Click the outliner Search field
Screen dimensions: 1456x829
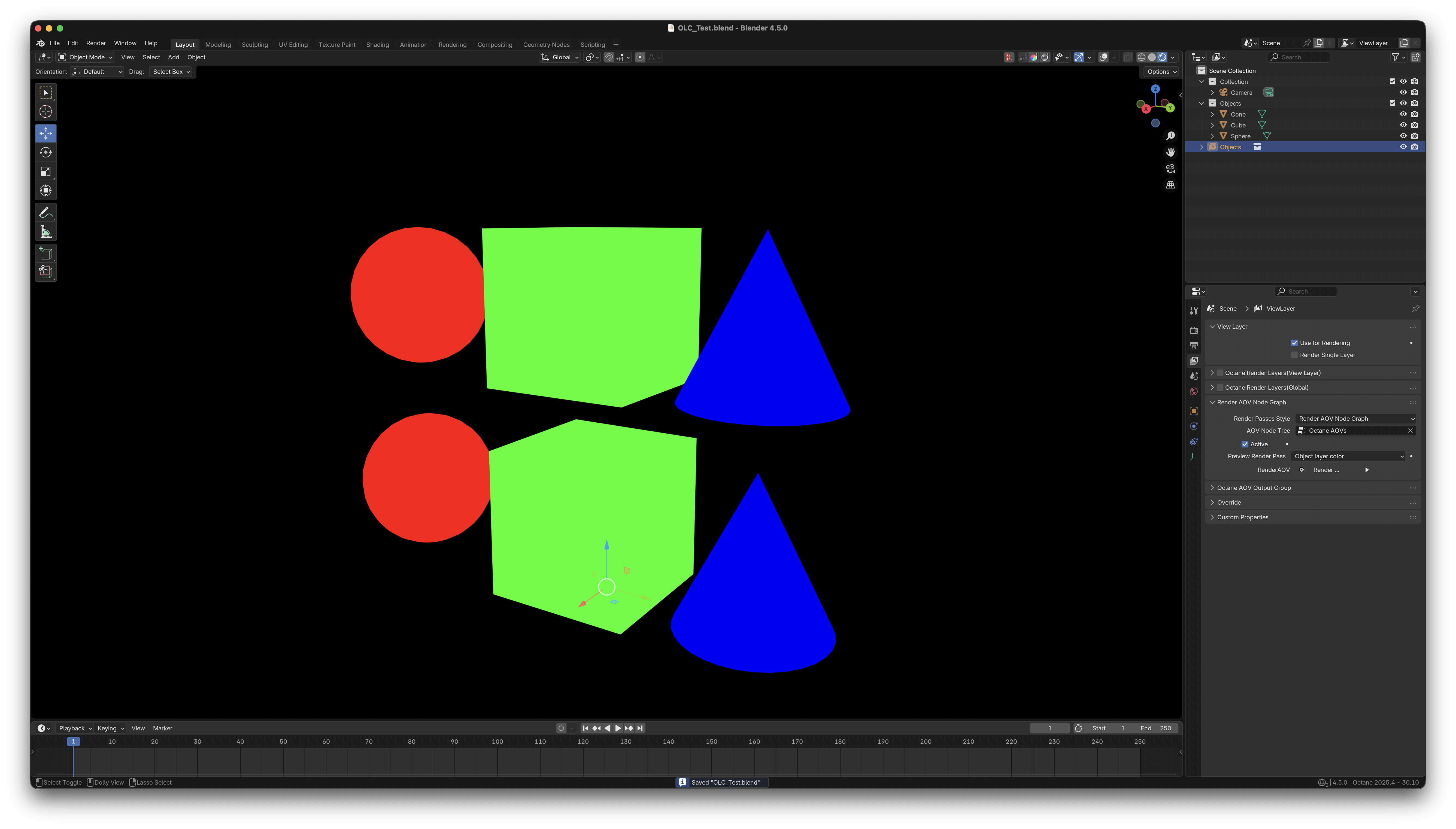[x=1299, y=57]
